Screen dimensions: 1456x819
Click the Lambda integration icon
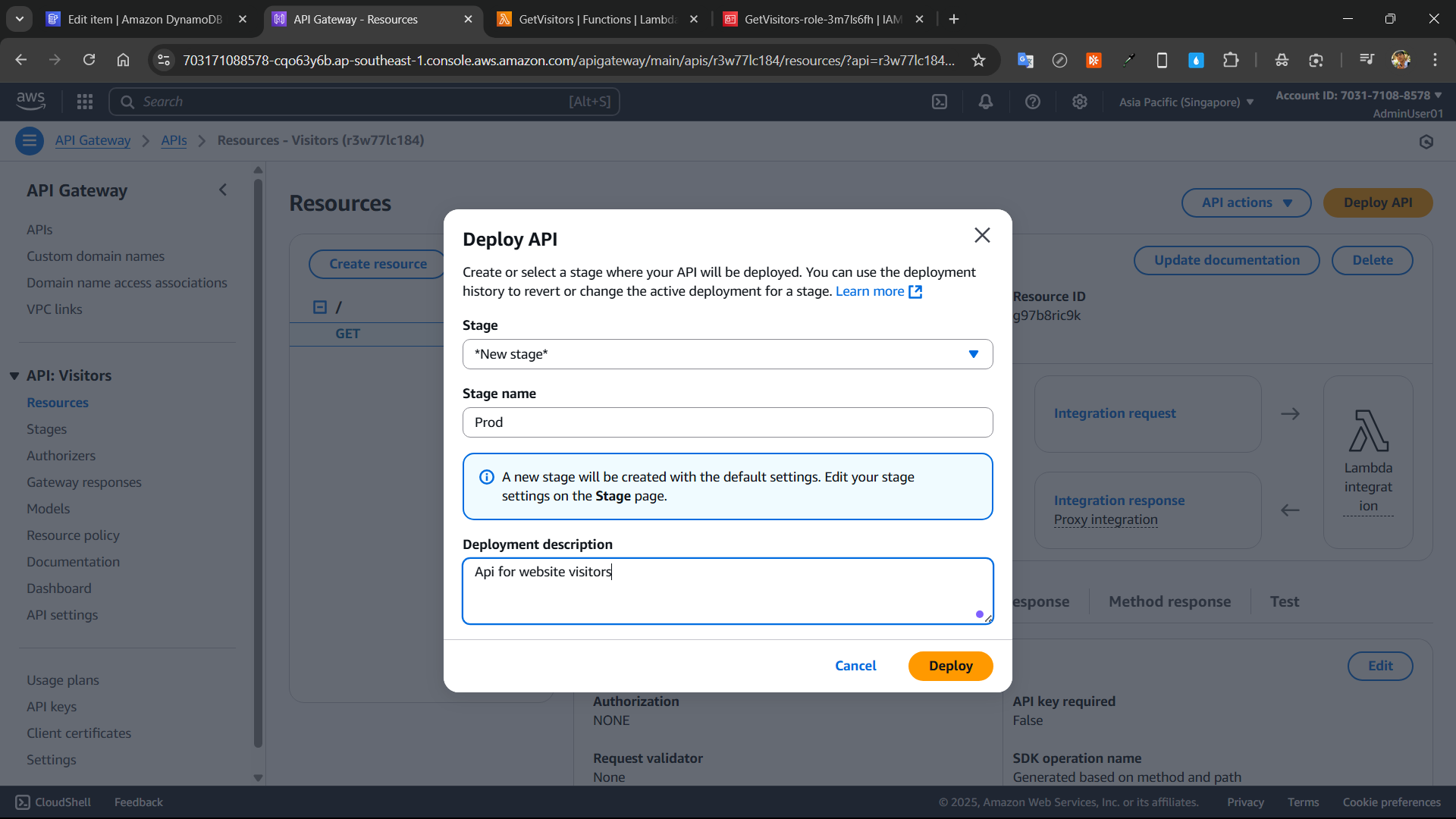tap(1368, 431)
